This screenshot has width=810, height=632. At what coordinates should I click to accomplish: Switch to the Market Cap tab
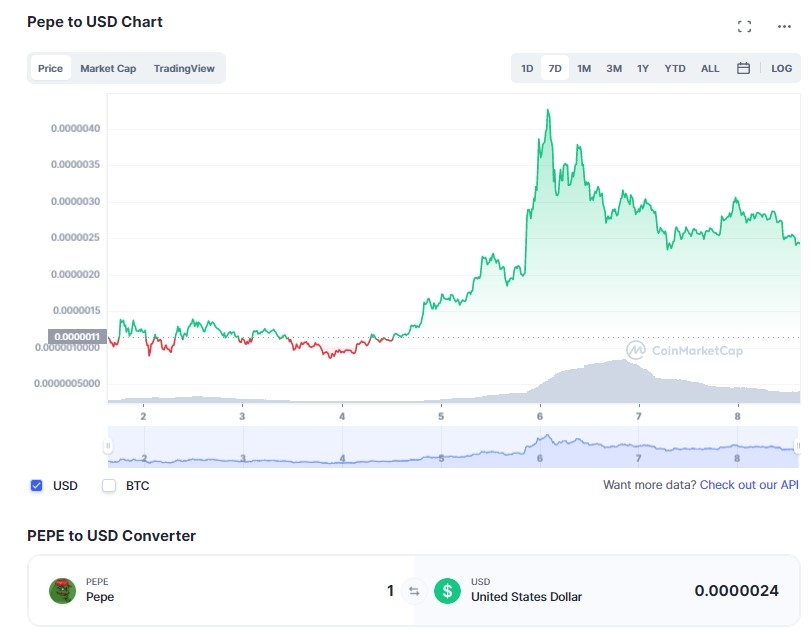coord(108,68)
